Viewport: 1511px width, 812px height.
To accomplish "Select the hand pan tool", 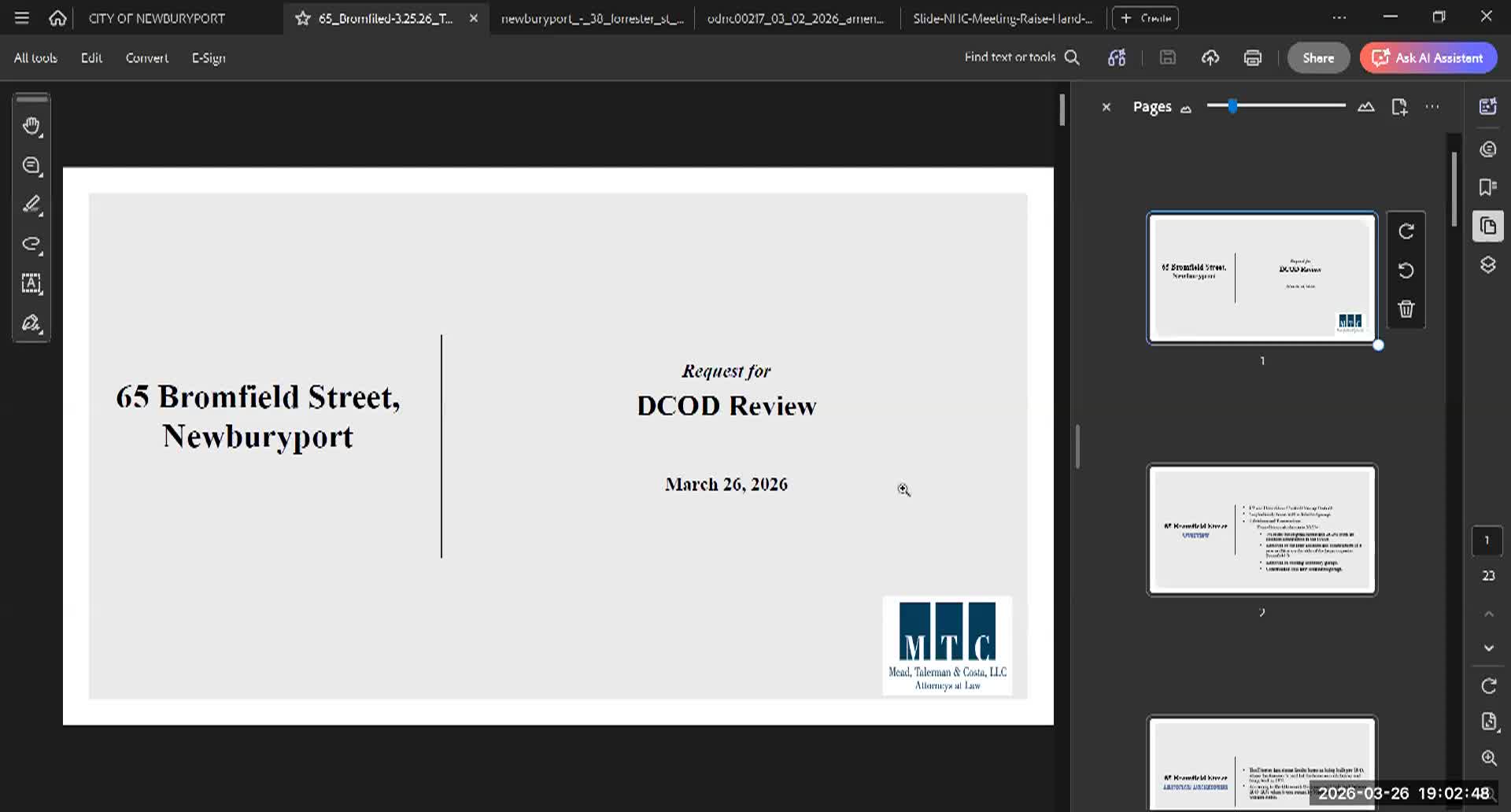I will 31,126.
